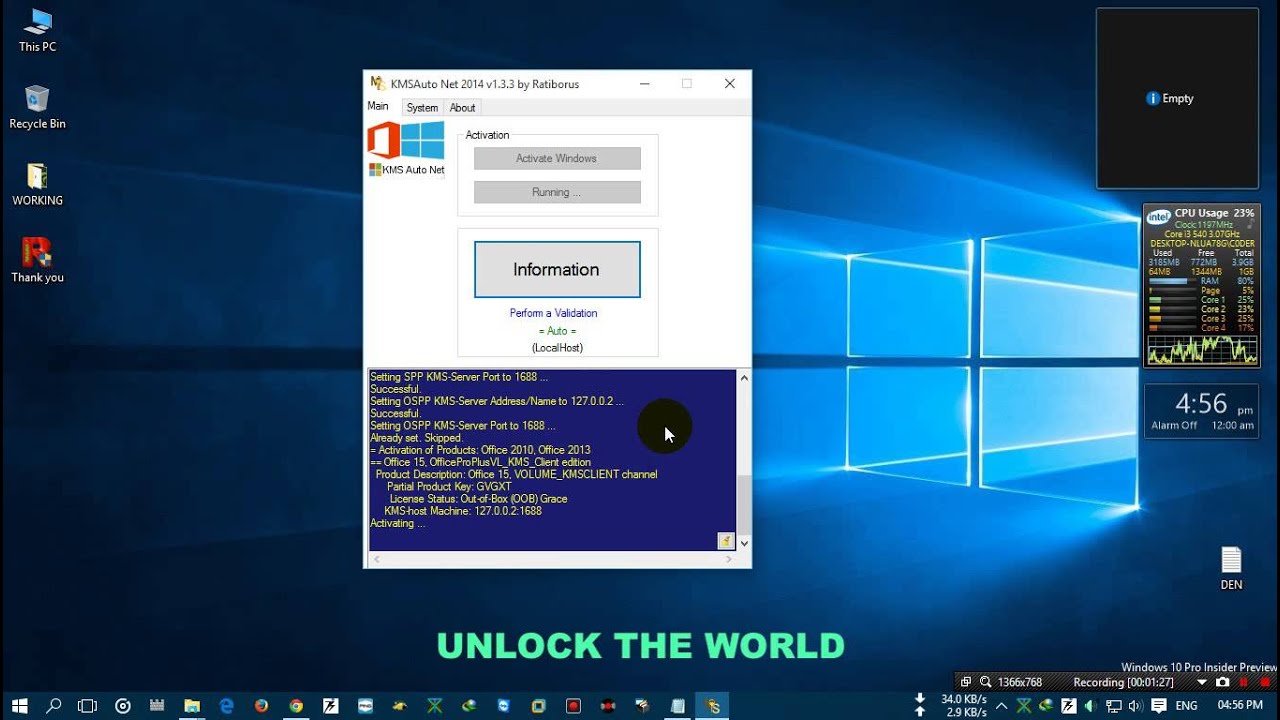
Task: Open the System tab in KMSAuto
Action: (x=422, y=108)
